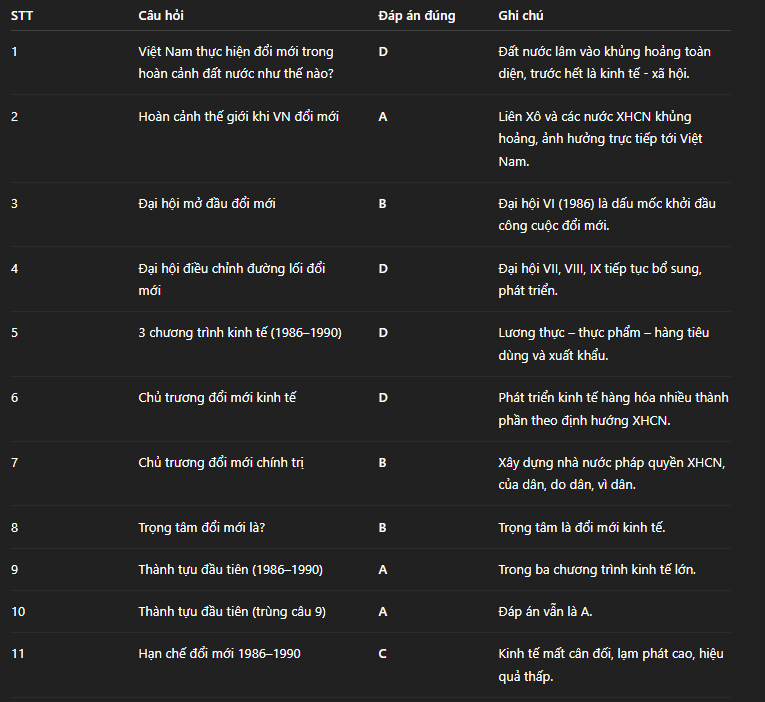
Task: Select the Hạn chế đổi mới 1986–1990 cell
Action: tap(219, 654)
